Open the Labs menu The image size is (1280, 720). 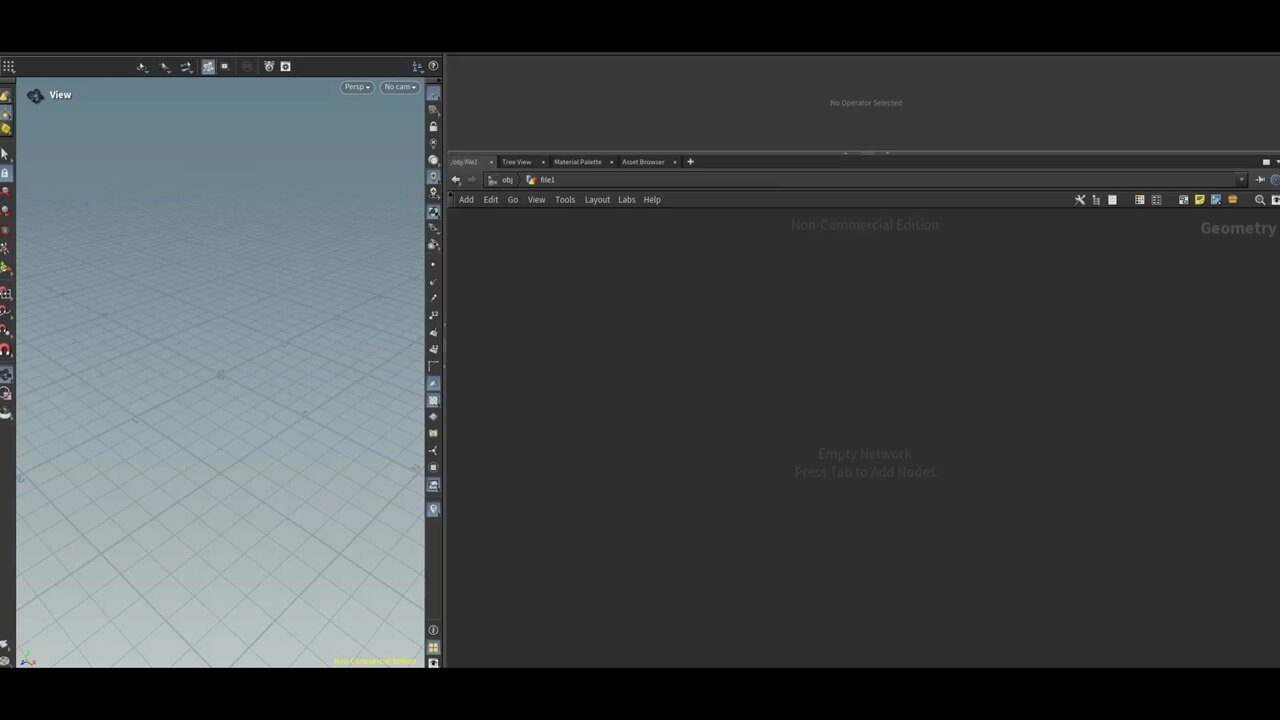(626, 200)
